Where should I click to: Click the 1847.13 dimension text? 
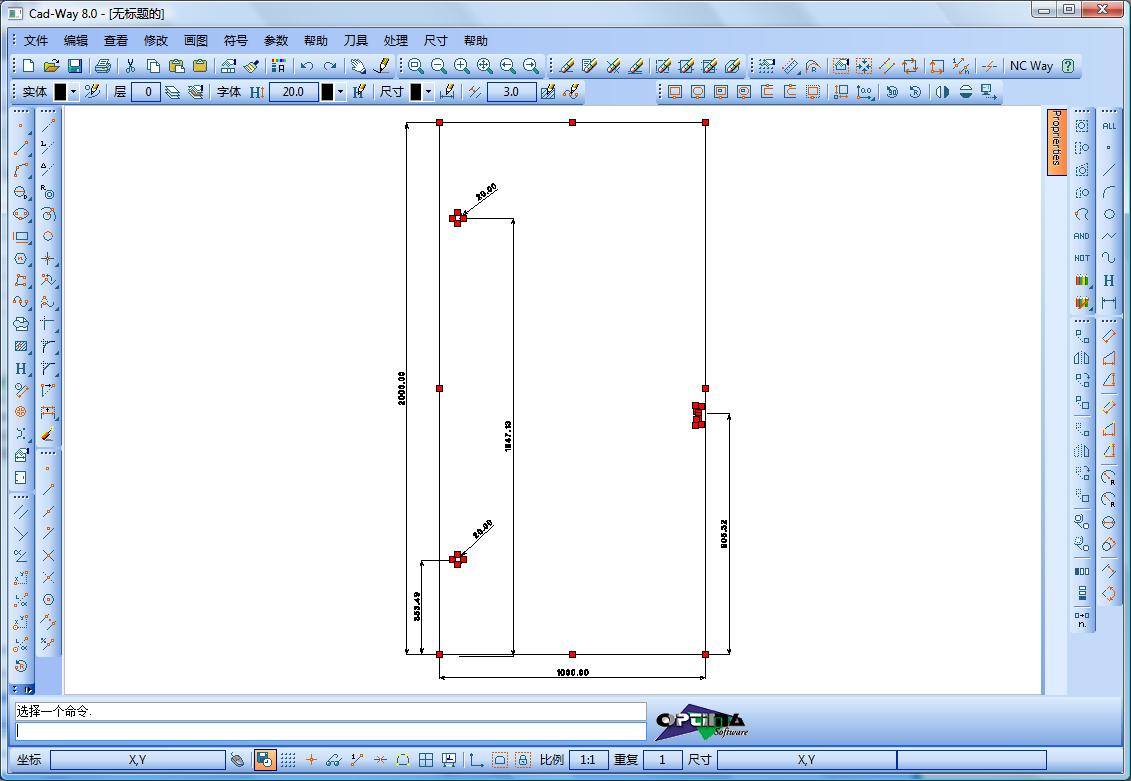coord(509,436)
